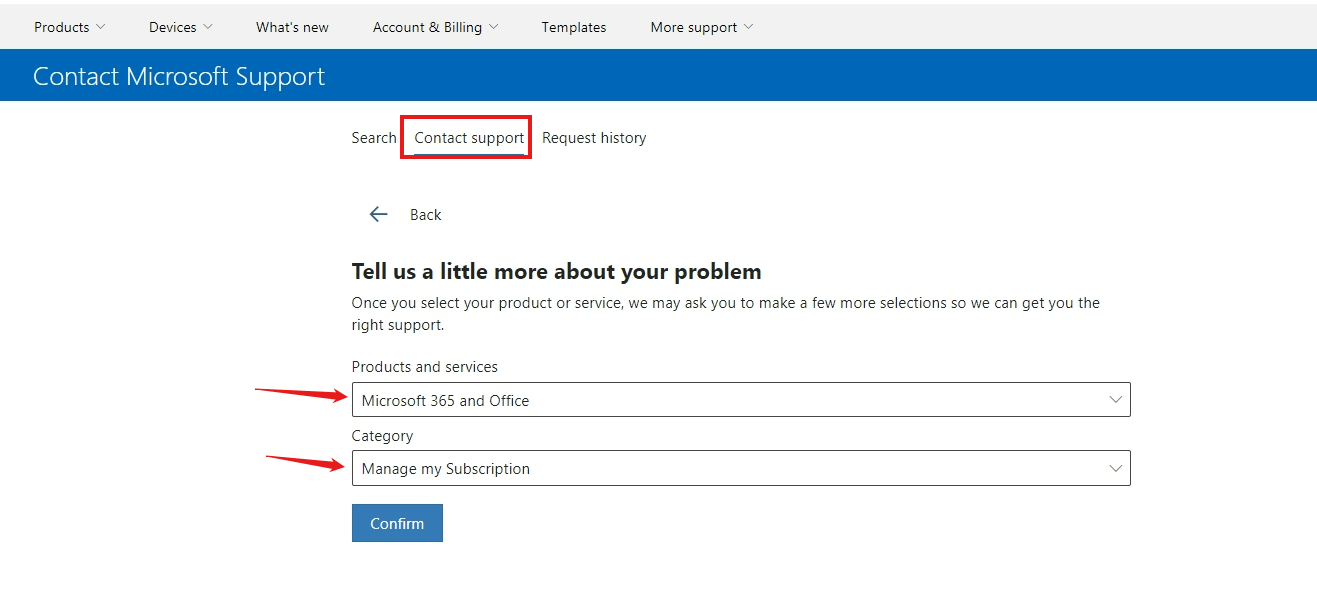Open Templates from the top menu
This screenshot has height=610, width=1317.
[573, 27]
